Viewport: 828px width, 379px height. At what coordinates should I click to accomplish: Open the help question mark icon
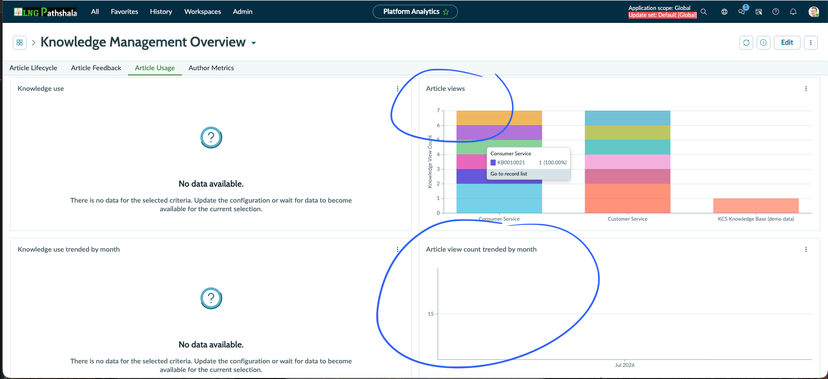(x=776, y=12)
